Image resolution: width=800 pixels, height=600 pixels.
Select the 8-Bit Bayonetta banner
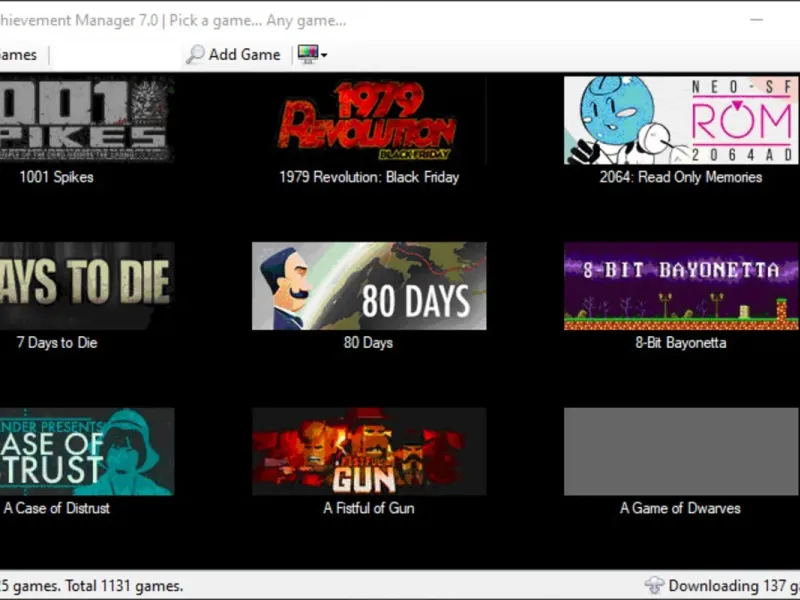681,286
